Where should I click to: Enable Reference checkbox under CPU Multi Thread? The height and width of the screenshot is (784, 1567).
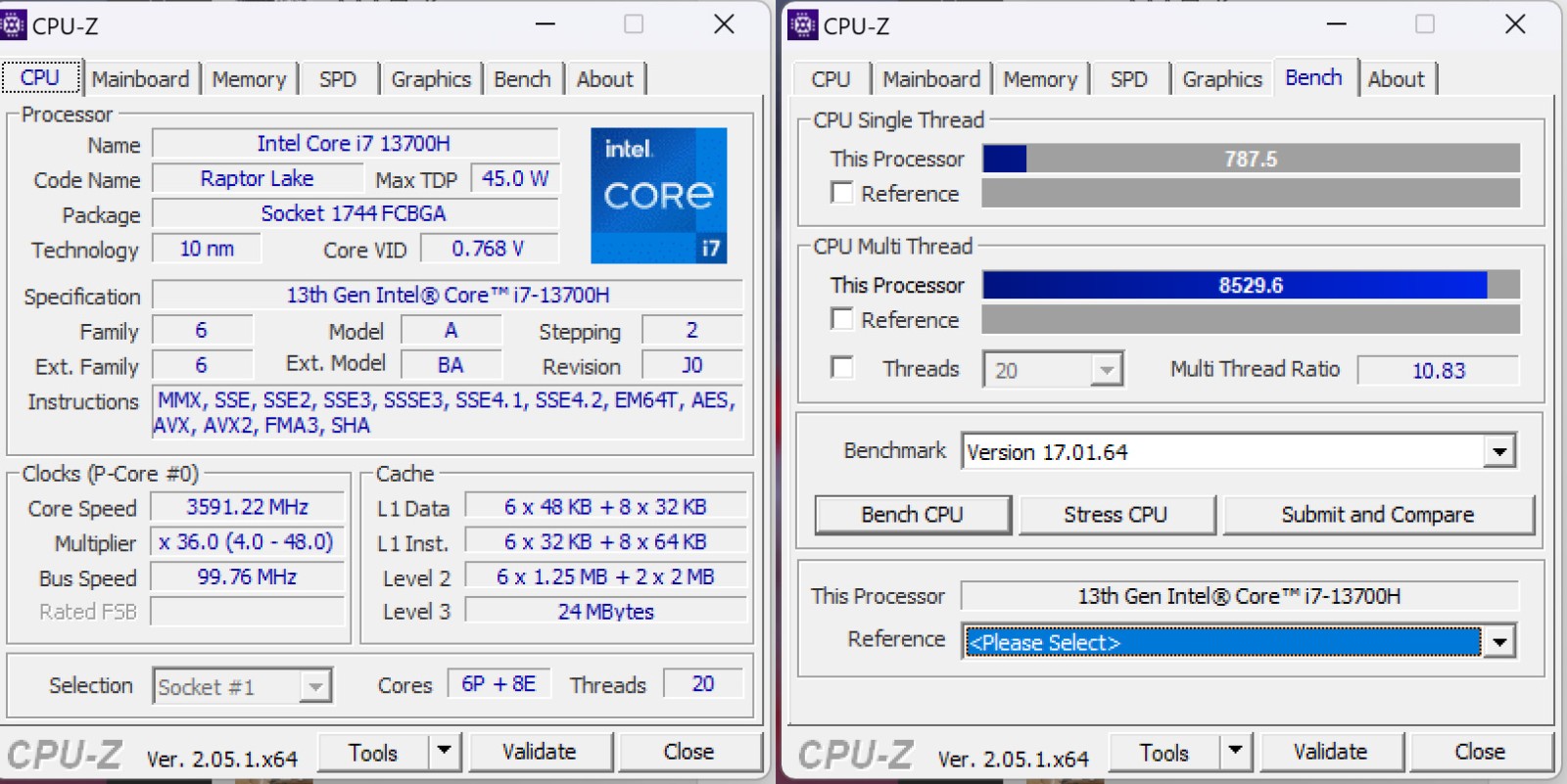click(x=841, y=319)
